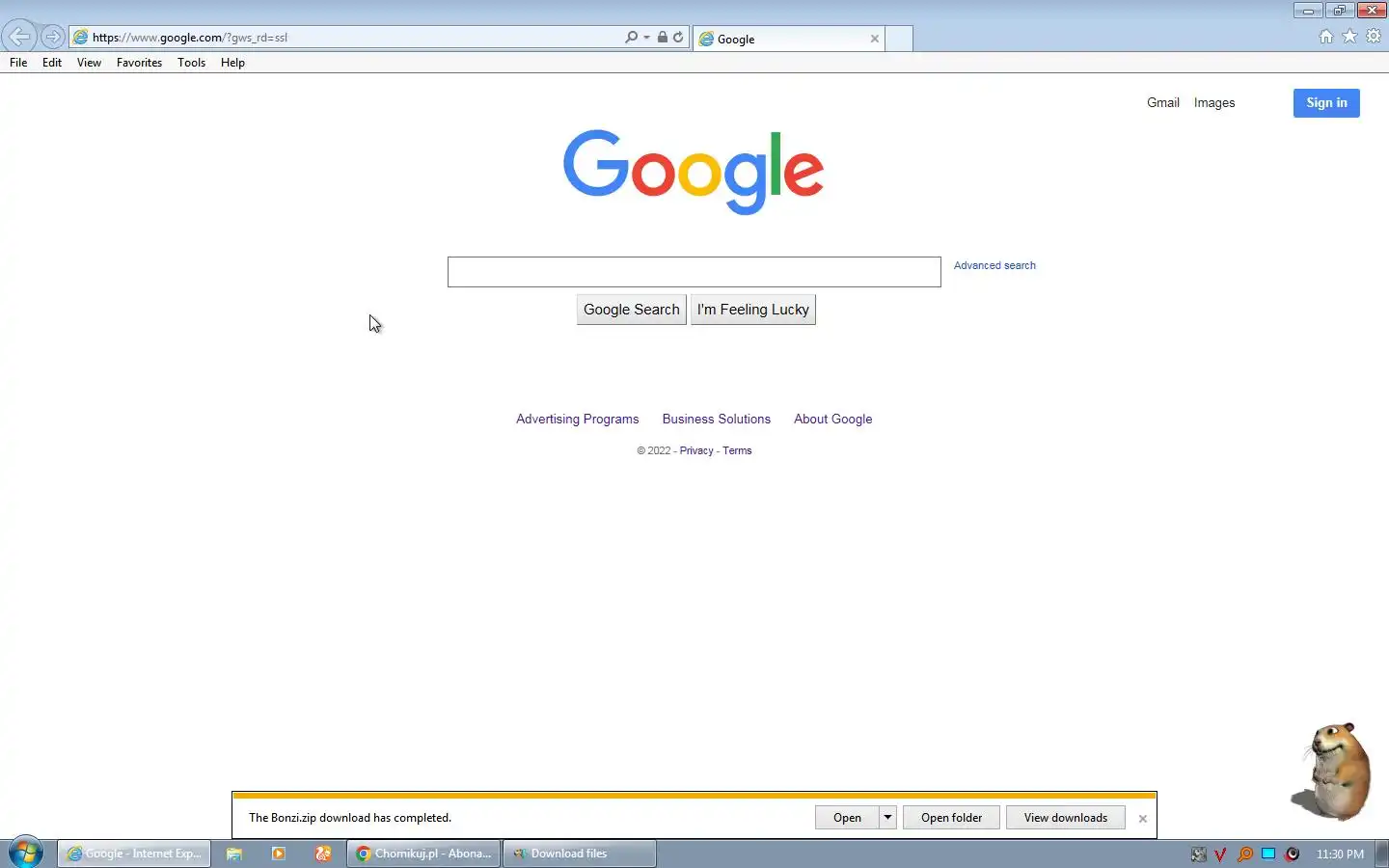
Task: Click the 11:30 PM system clock
Action: [1340, 854]
